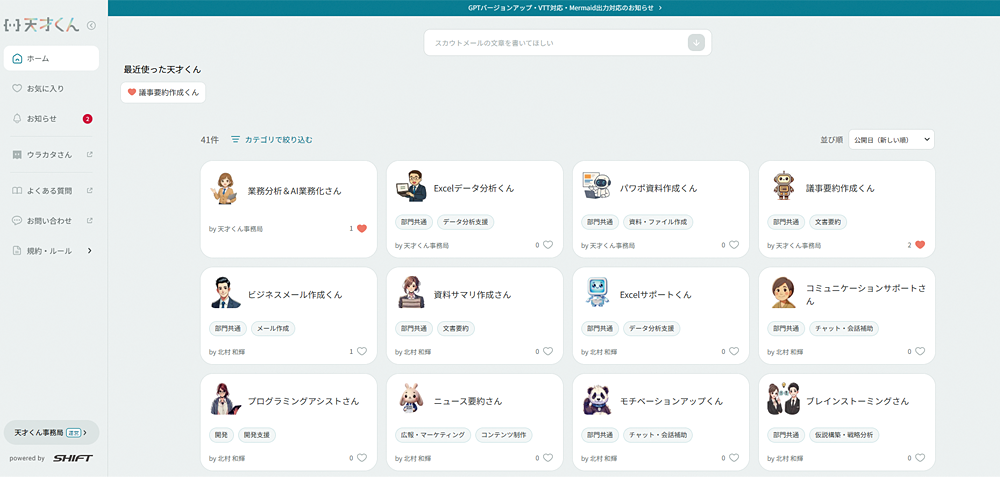Expand the 天才くん事務局 account switcher
Viewport: 1000px width, 477px height.
tap(51, 432)
